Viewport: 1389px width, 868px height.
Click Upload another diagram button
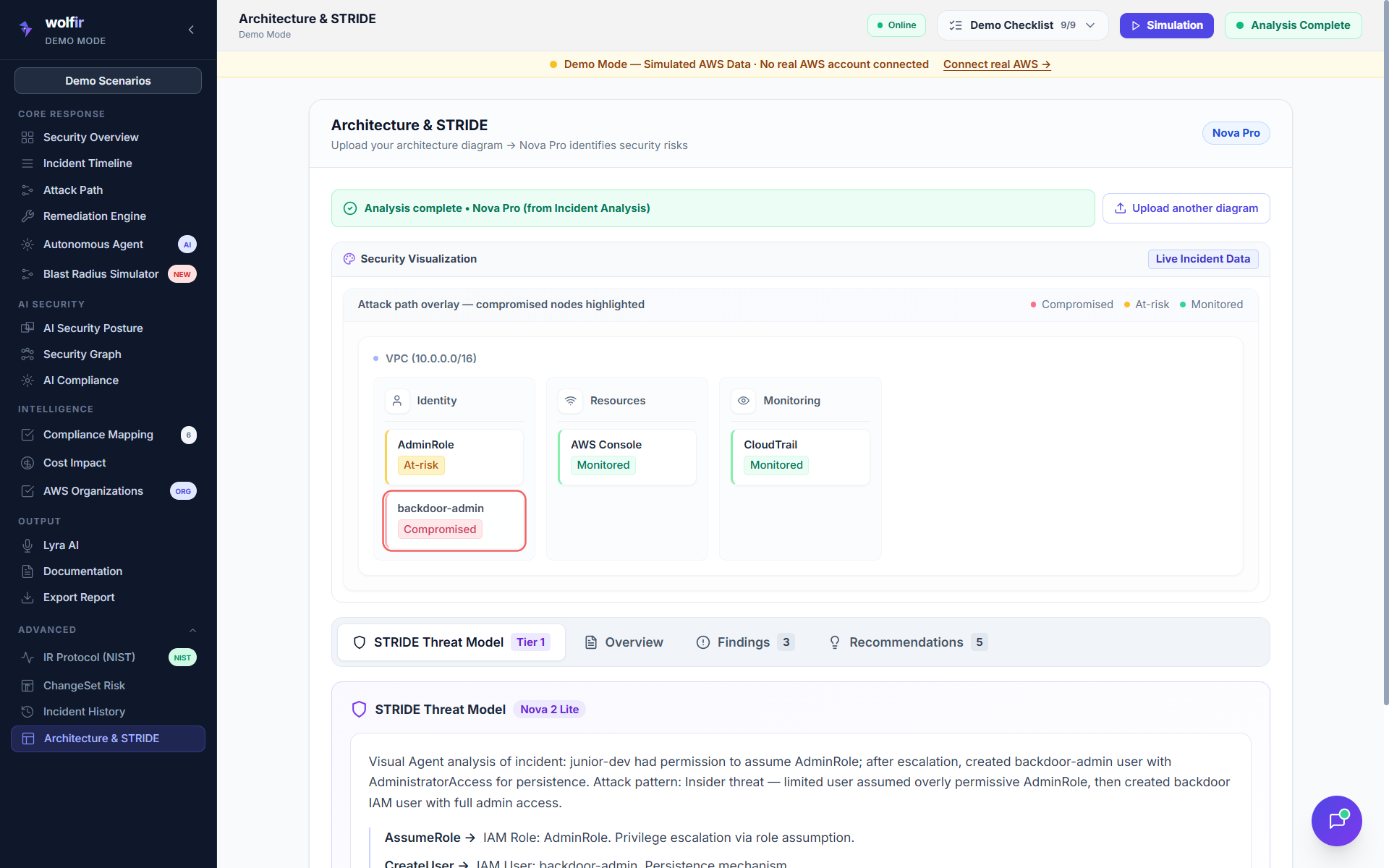point(1186,208)
